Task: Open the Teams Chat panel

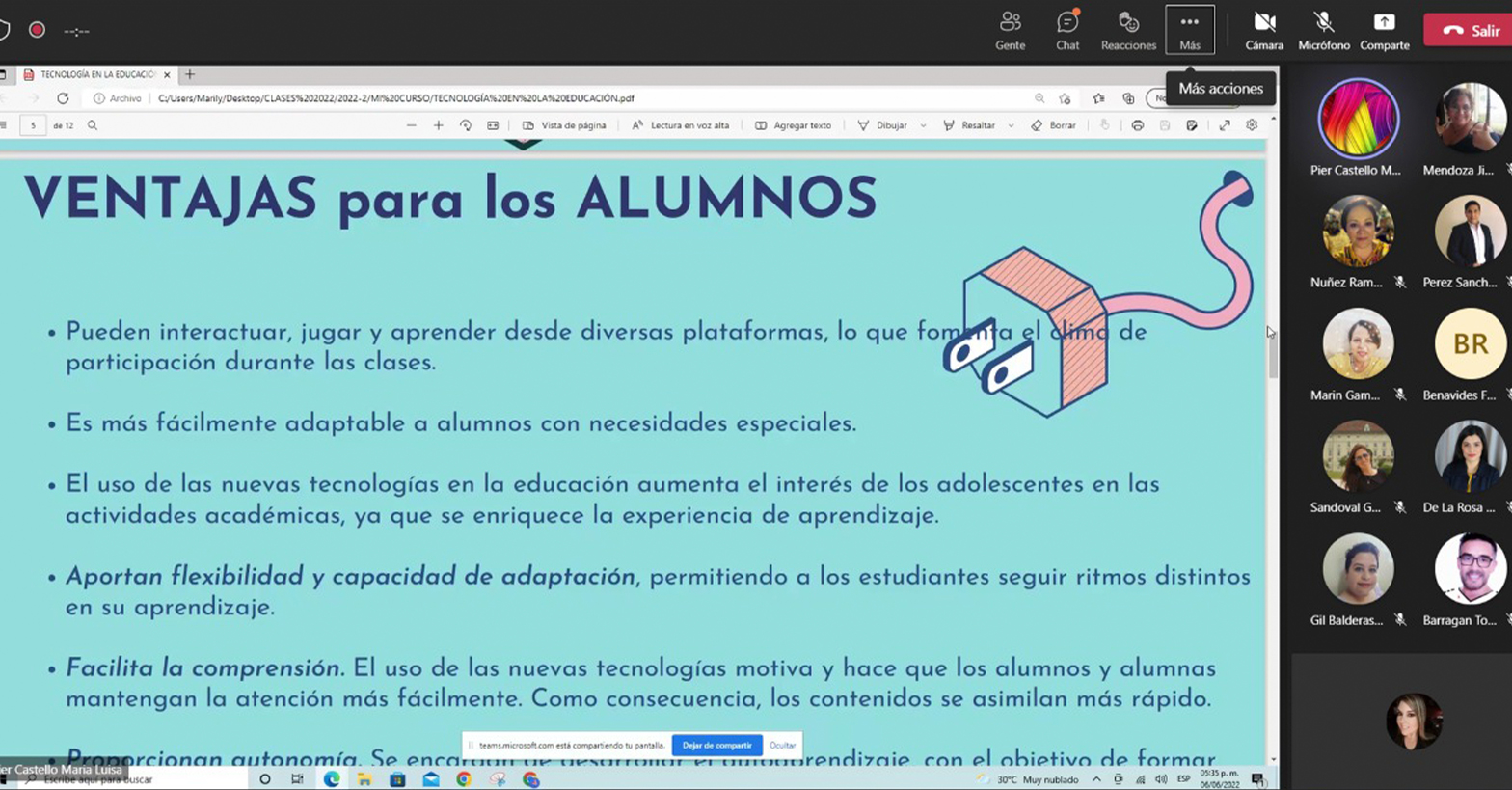Action: coord(1067,30)
